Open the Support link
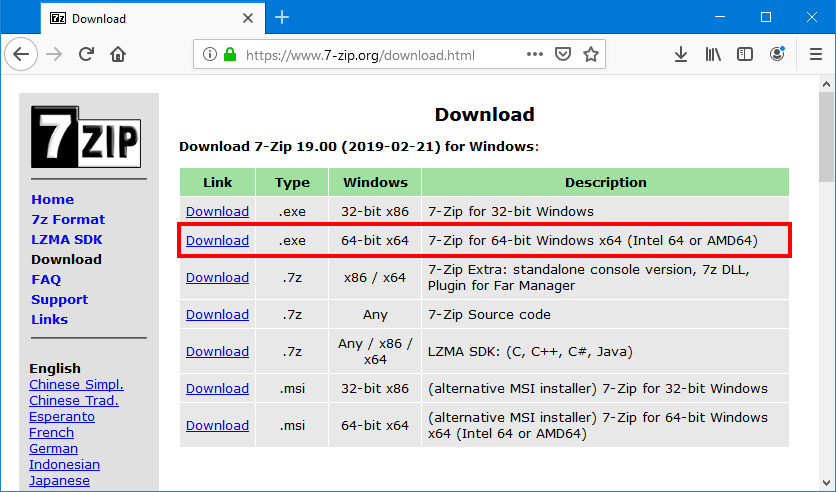Screen dimensions: 836x492 [x=59, y=300]
